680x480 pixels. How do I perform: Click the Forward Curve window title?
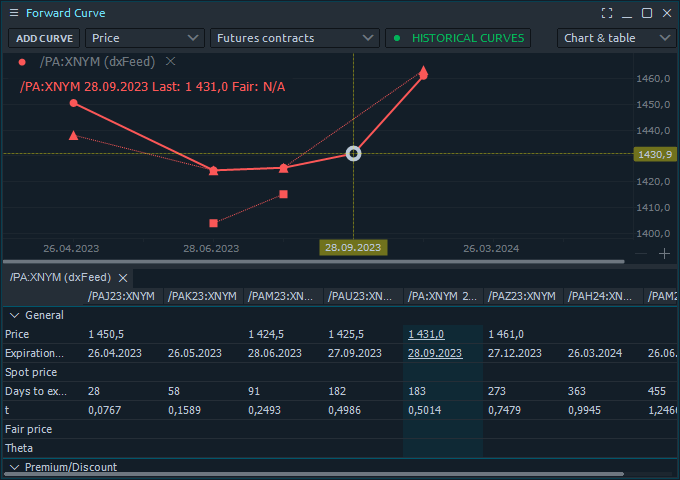point(65,13)
